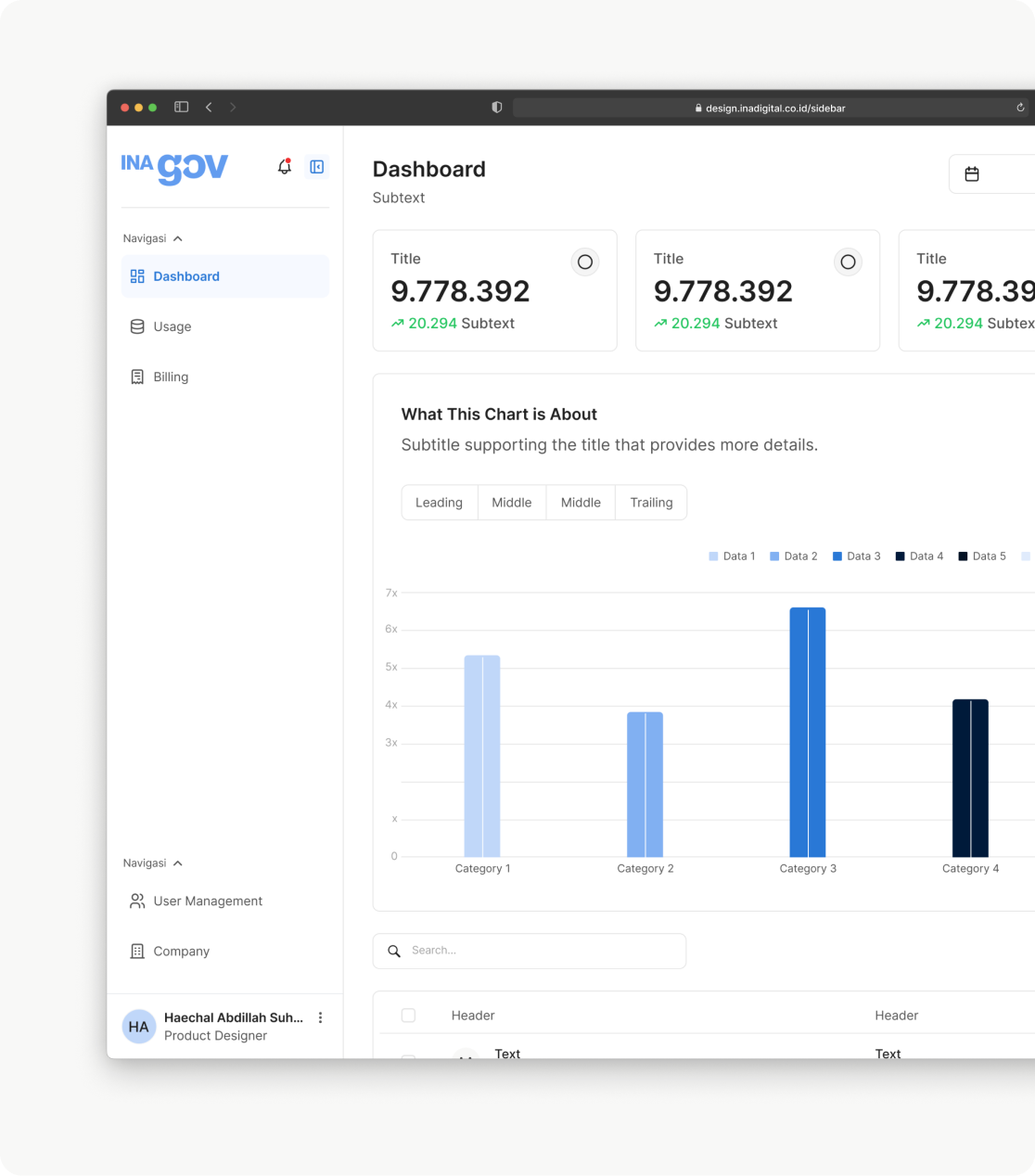Click the Data 3 legend swatch

[x=837, y=556]
